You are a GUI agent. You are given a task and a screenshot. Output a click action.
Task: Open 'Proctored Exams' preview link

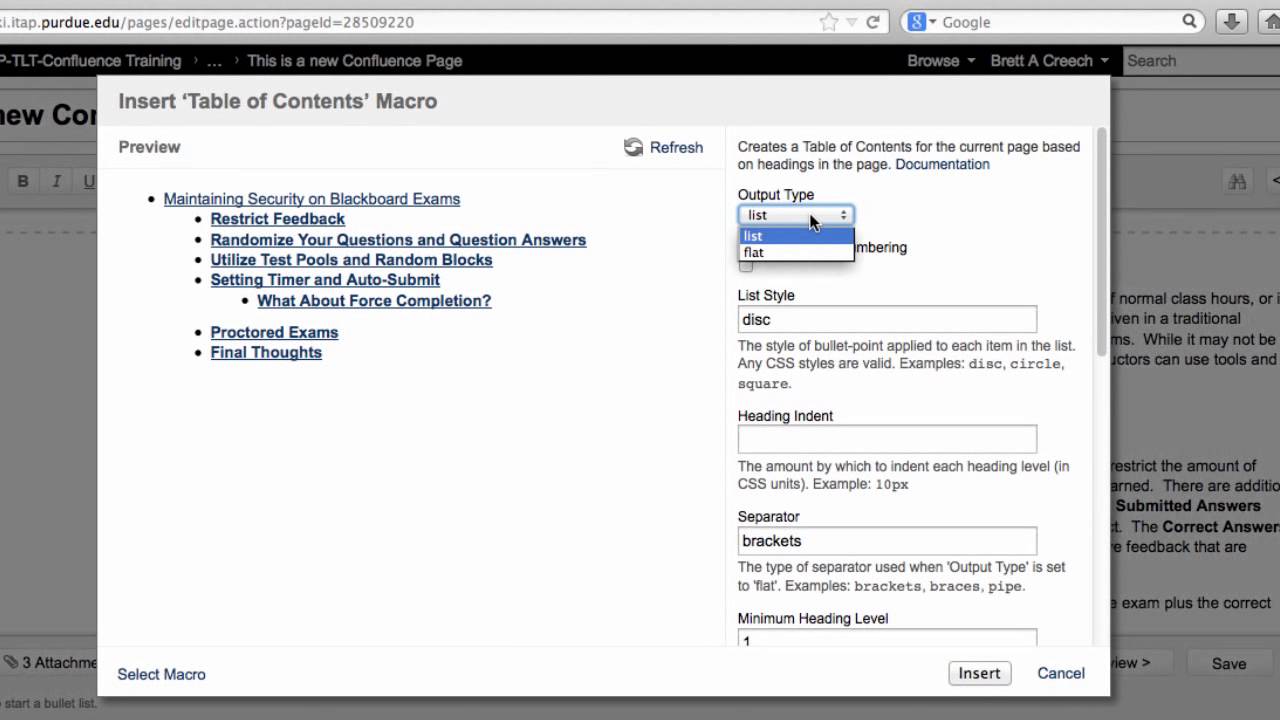[274, 332]
